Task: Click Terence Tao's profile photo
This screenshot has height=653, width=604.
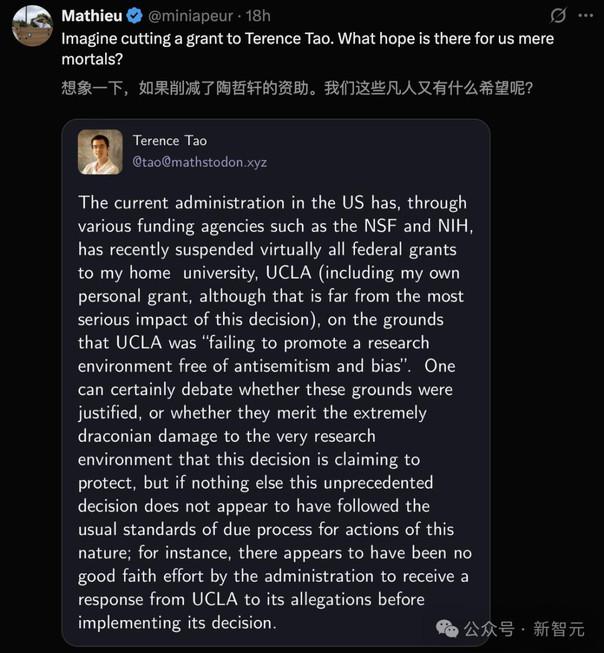Action: pyautogui.click(x=100, y=152)
